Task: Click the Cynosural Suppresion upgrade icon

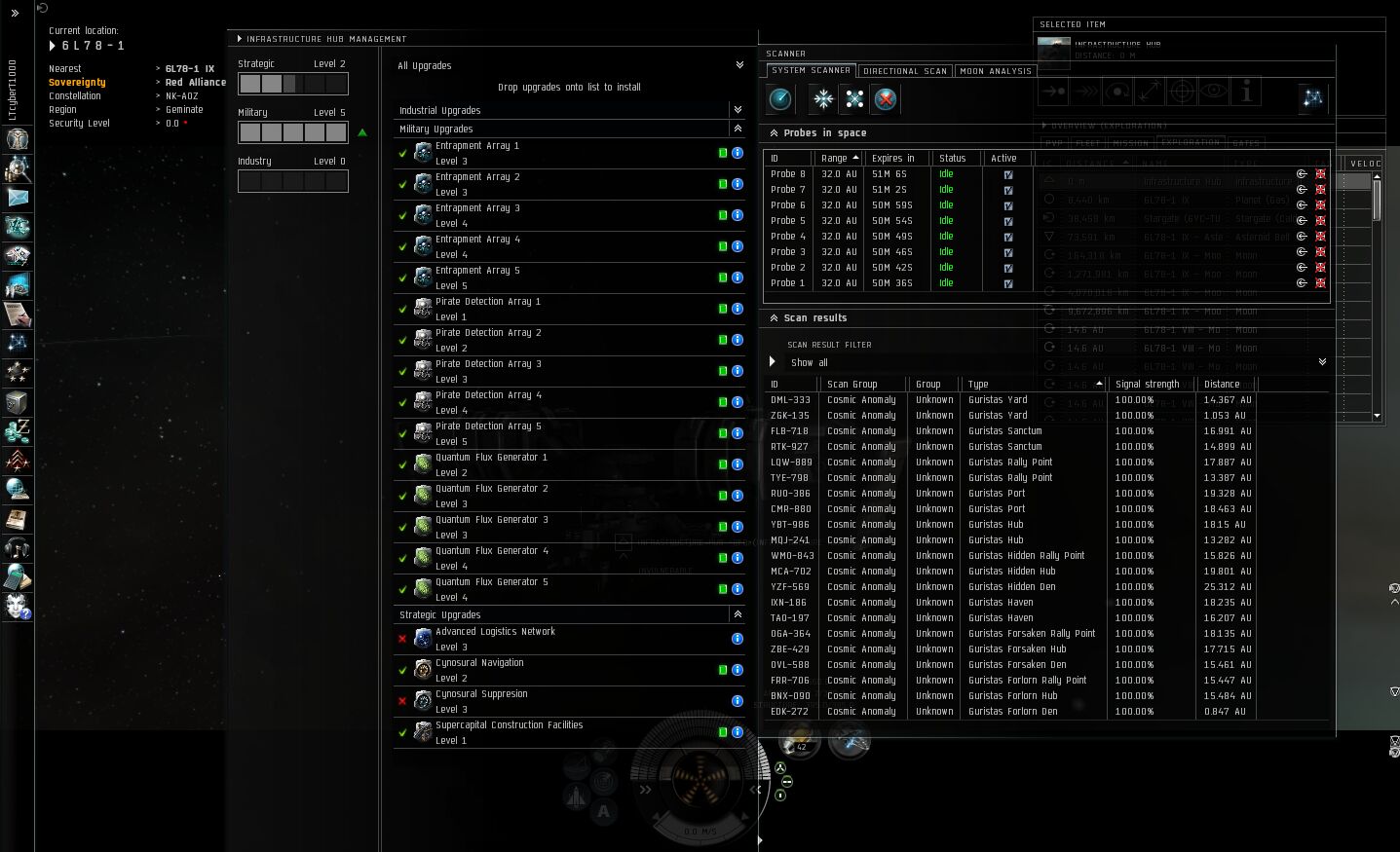Action: (x=423, y=701)
